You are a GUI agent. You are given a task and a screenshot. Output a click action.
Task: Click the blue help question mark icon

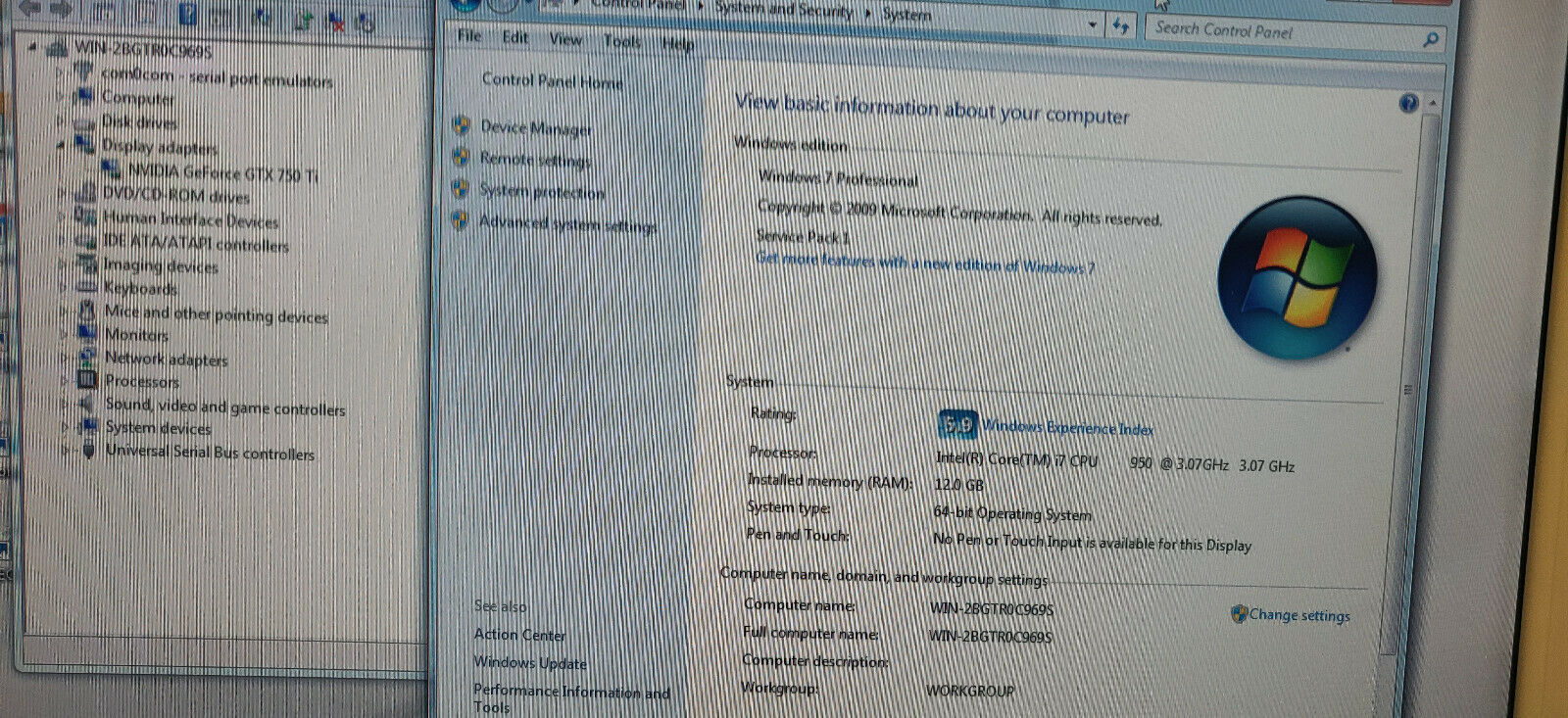click(1408, 103)
